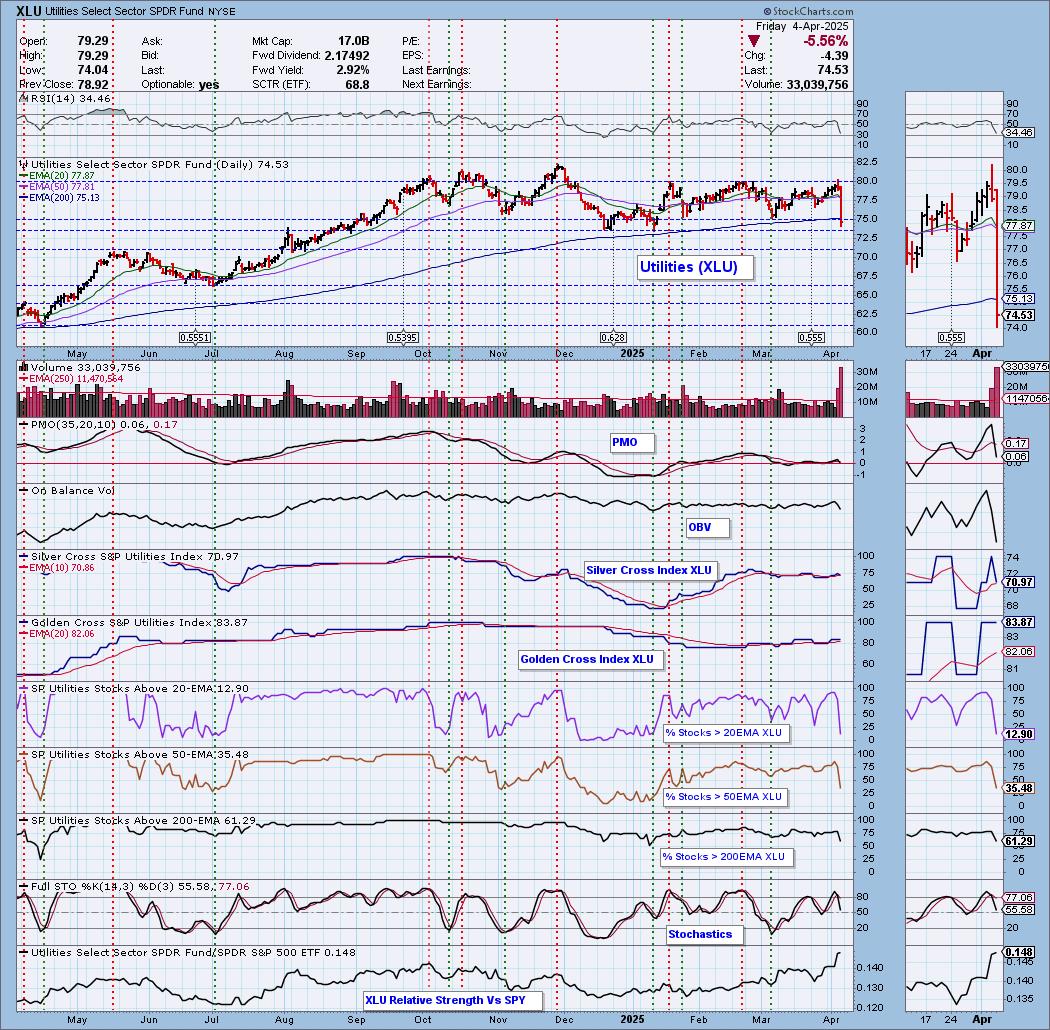Click the Optionable value yes
Screen dimensions: 1050x1030
click(209, 85)
